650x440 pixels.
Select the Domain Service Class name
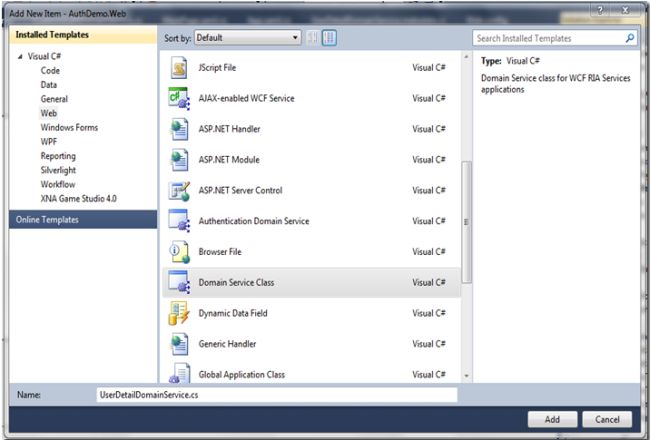[236, 282]
